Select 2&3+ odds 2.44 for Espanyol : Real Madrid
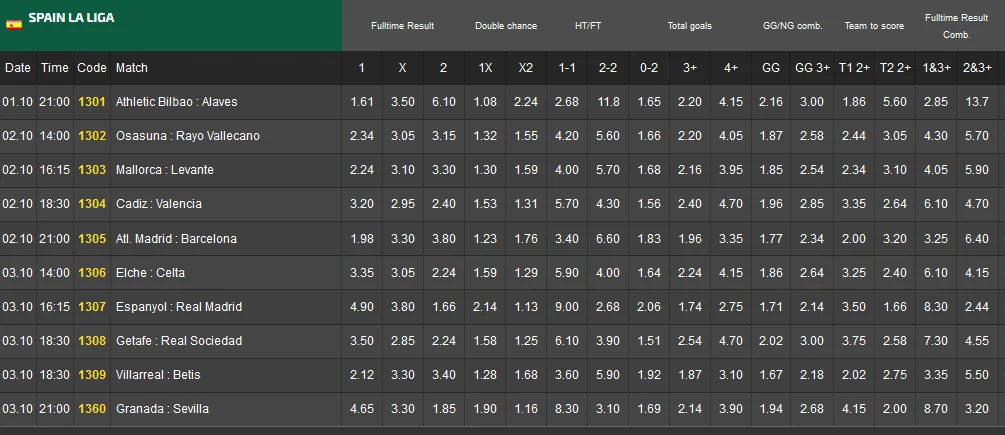The height and width of the screenshot is (435, 1005). click(977, 307)
